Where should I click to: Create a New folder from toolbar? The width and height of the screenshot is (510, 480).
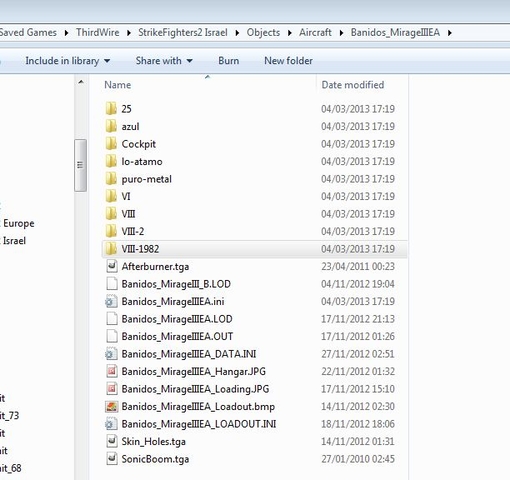[x=288, y=61]
